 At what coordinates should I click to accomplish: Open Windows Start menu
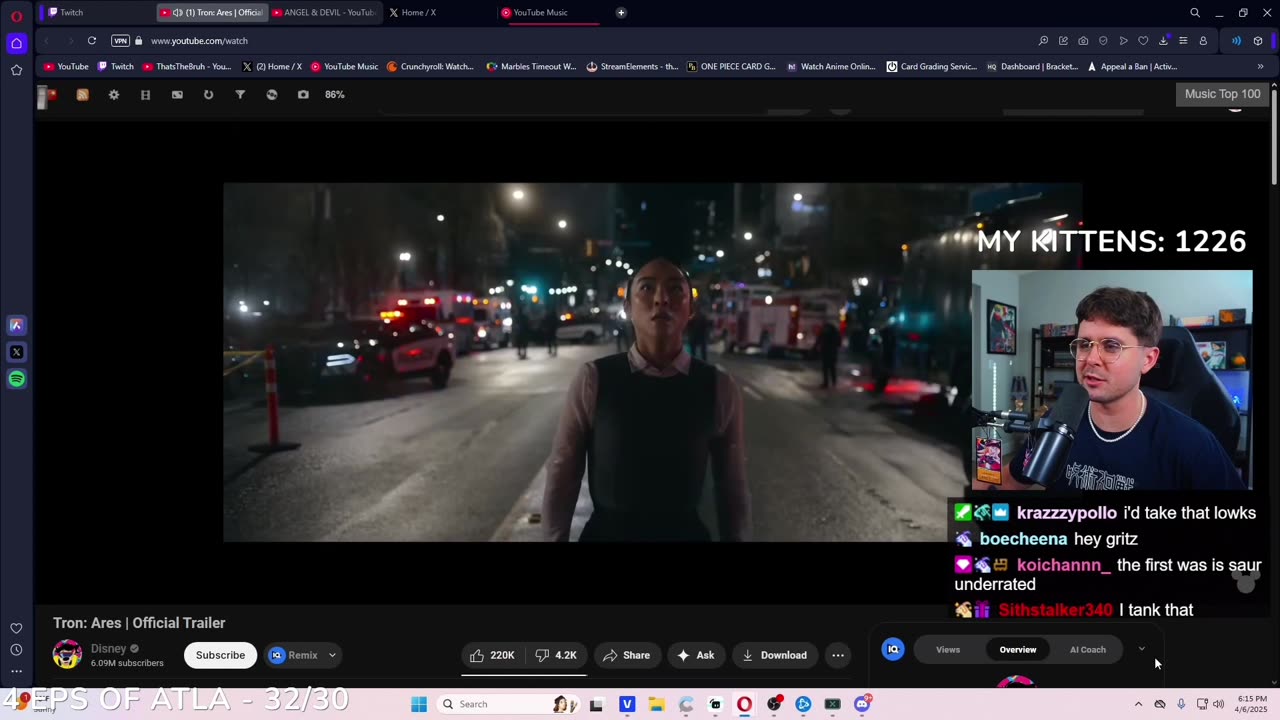419,704
